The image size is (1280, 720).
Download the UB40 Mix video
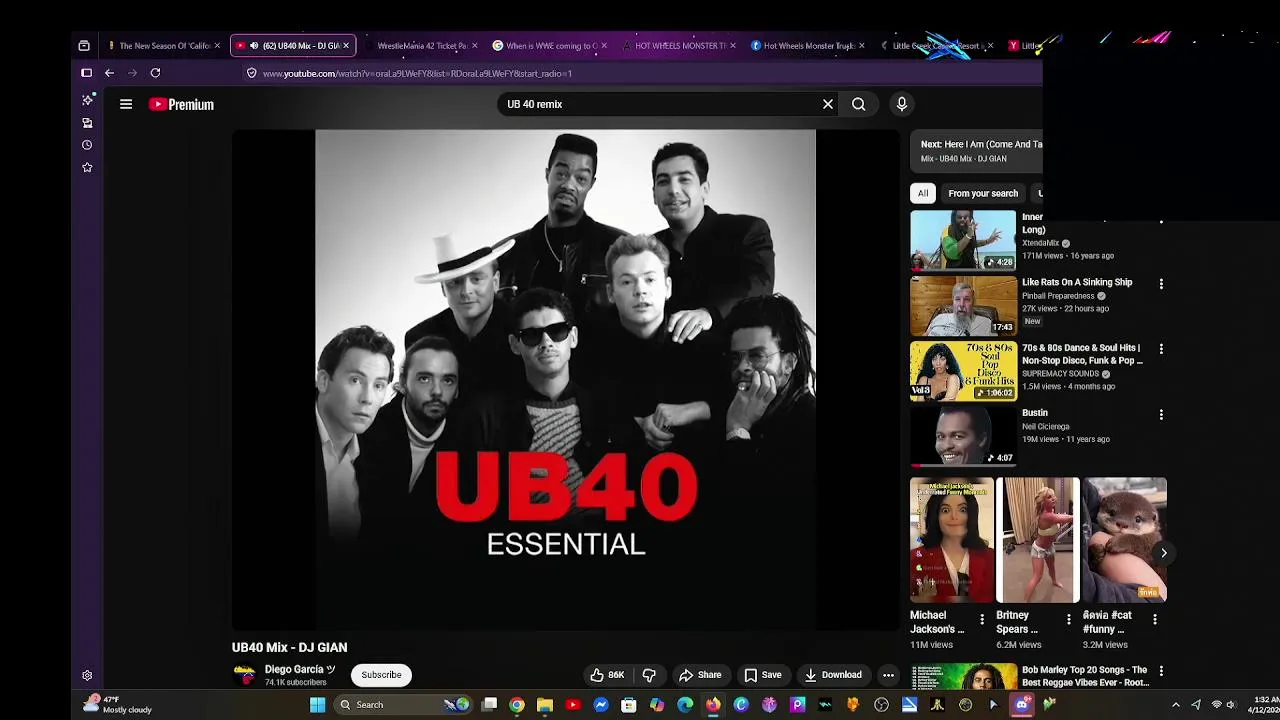833,675
